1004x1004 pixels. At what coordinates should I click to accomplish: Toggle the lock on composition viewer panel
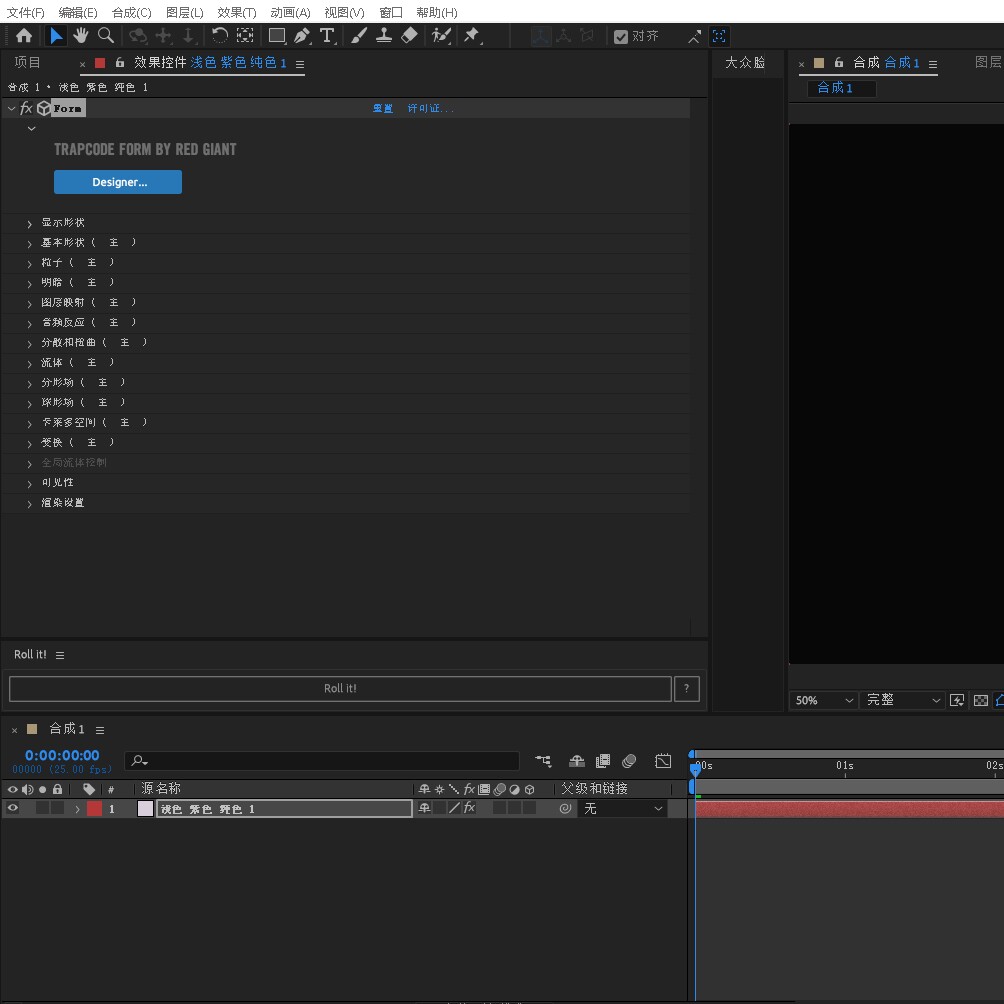839,62
